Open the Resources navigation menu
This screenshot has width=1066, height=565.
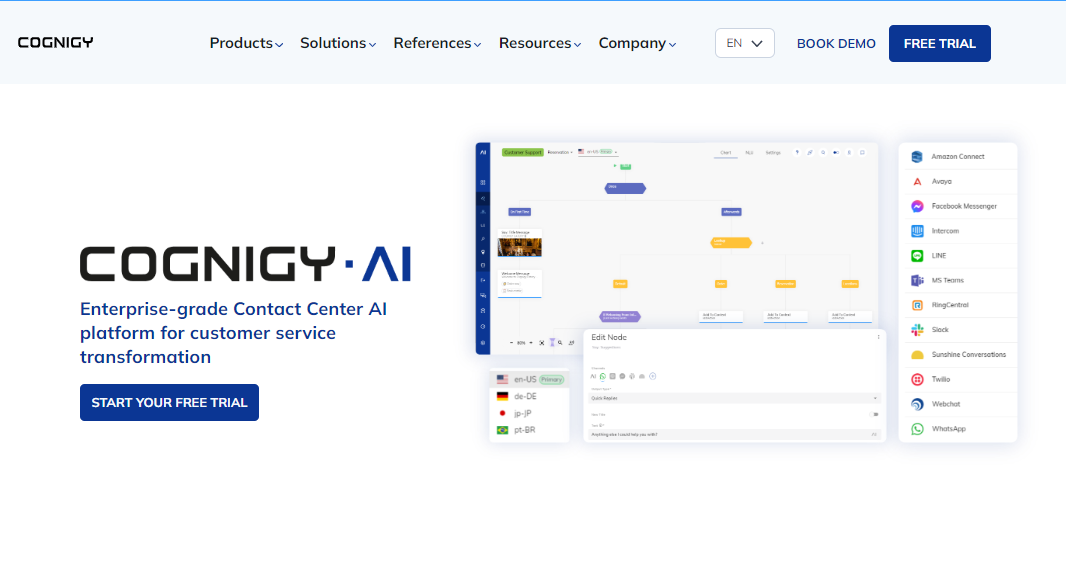point(540,43)
